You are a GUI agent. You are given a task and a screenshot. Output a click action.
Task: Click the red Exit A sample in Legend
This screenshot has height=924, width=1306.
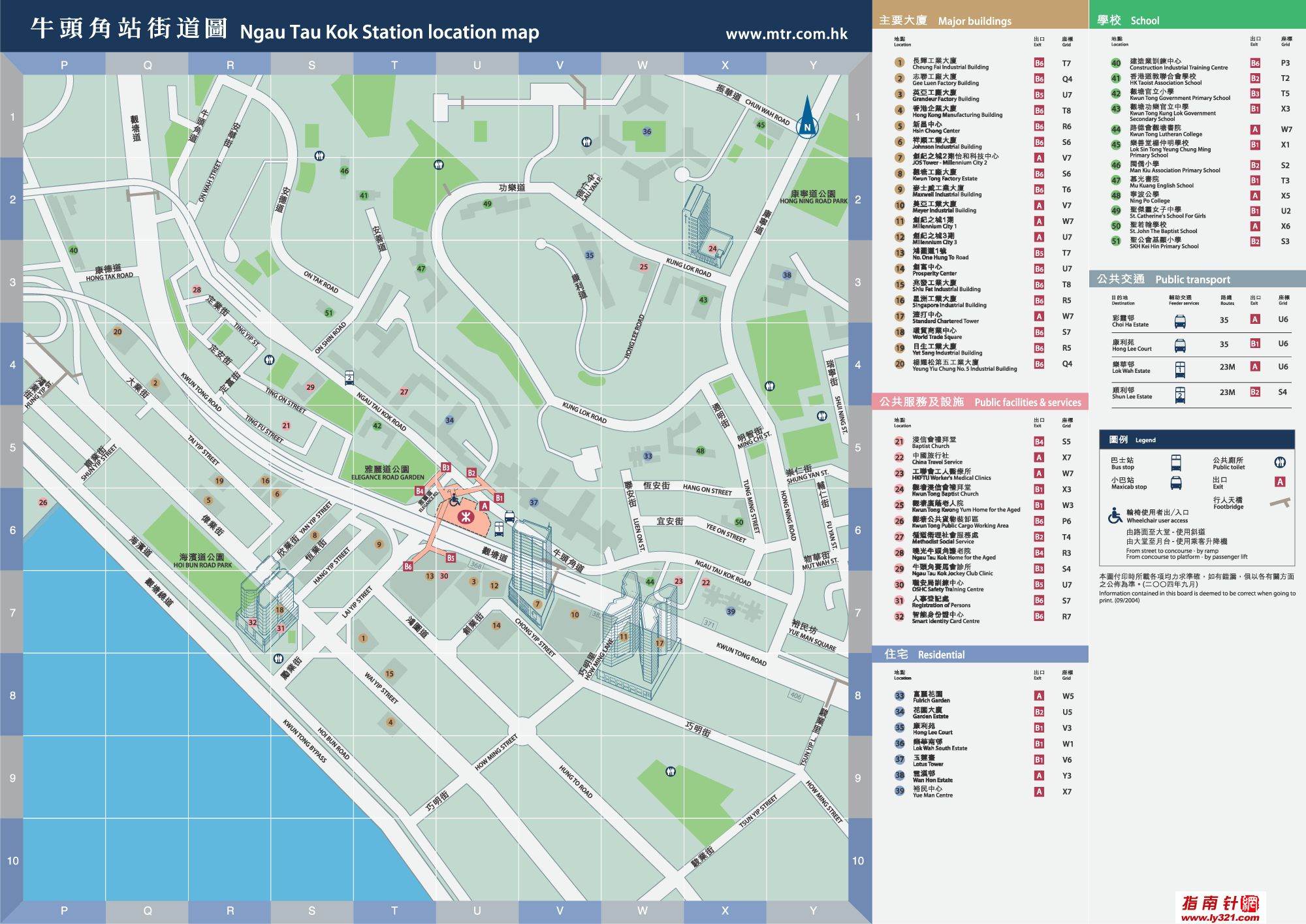click(1279, 482)
